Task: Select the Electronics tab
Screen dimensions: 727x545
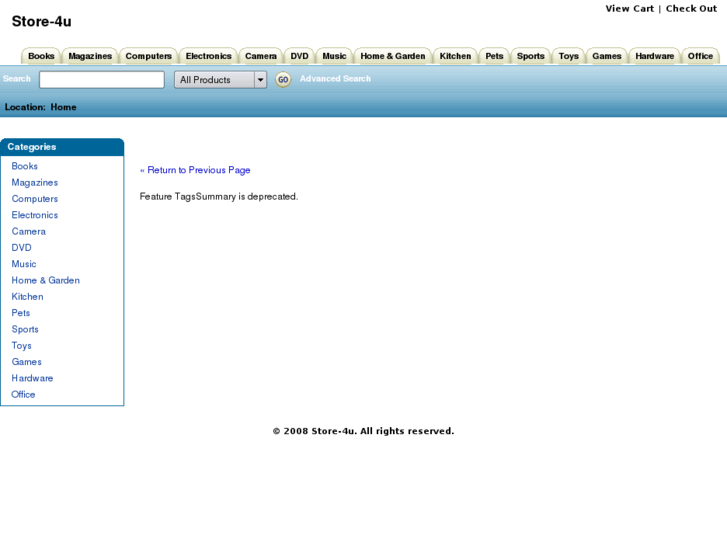Action: click(208, 56)
